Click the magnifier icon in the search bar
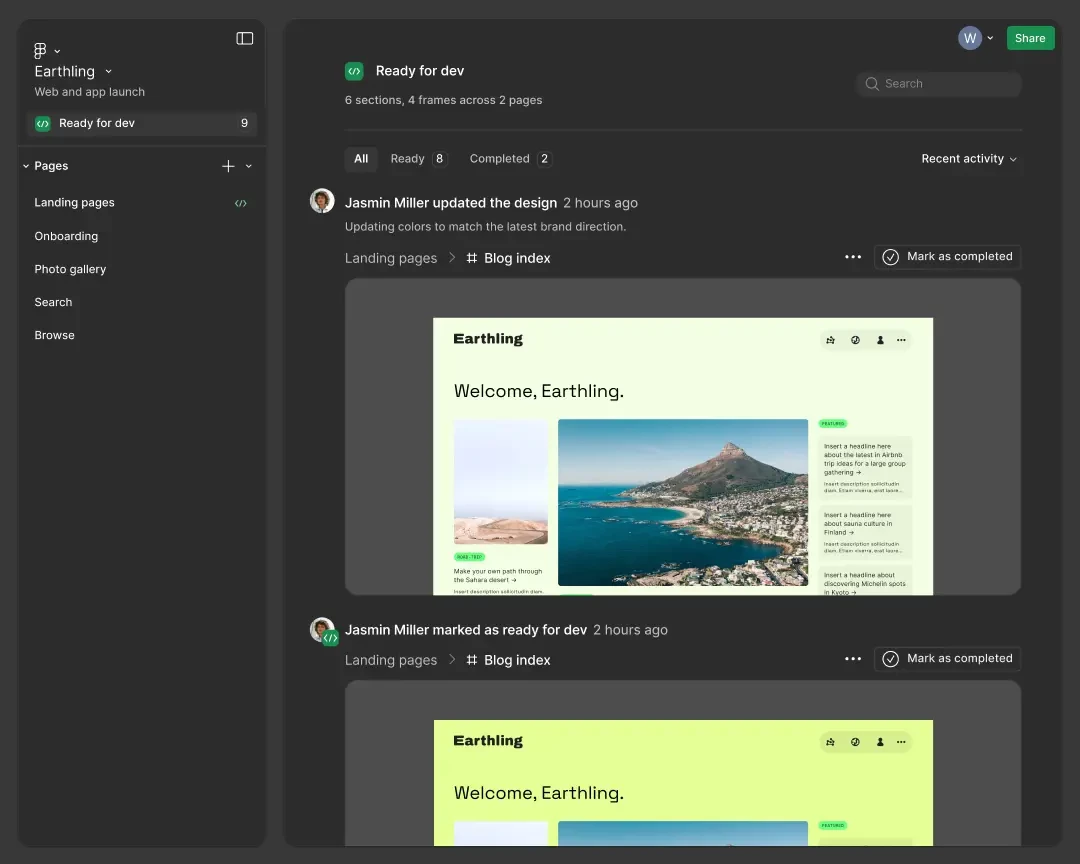Viewport: 1080px width, 864px height. (871, 84)
